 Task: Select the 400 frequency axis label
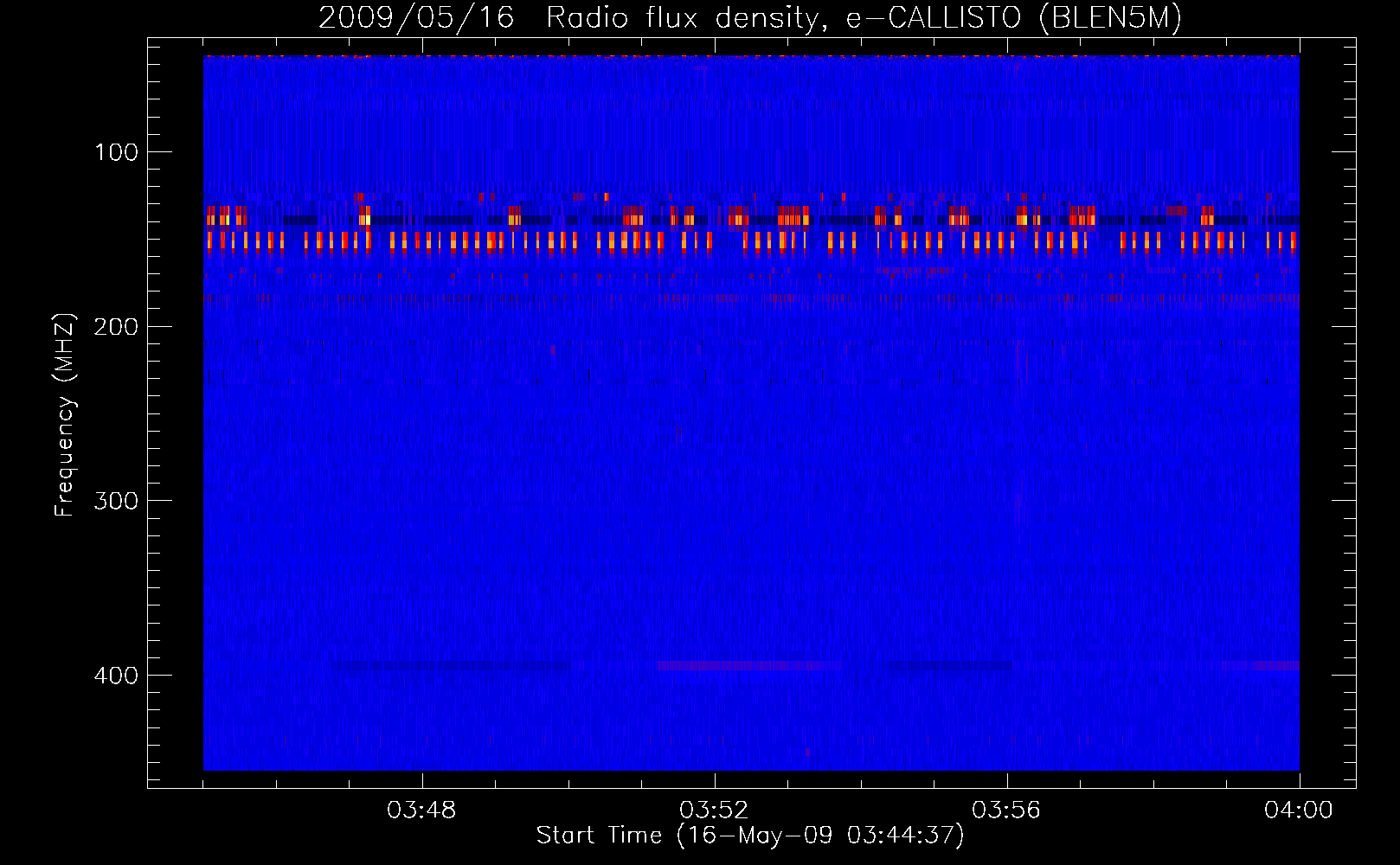117,676
